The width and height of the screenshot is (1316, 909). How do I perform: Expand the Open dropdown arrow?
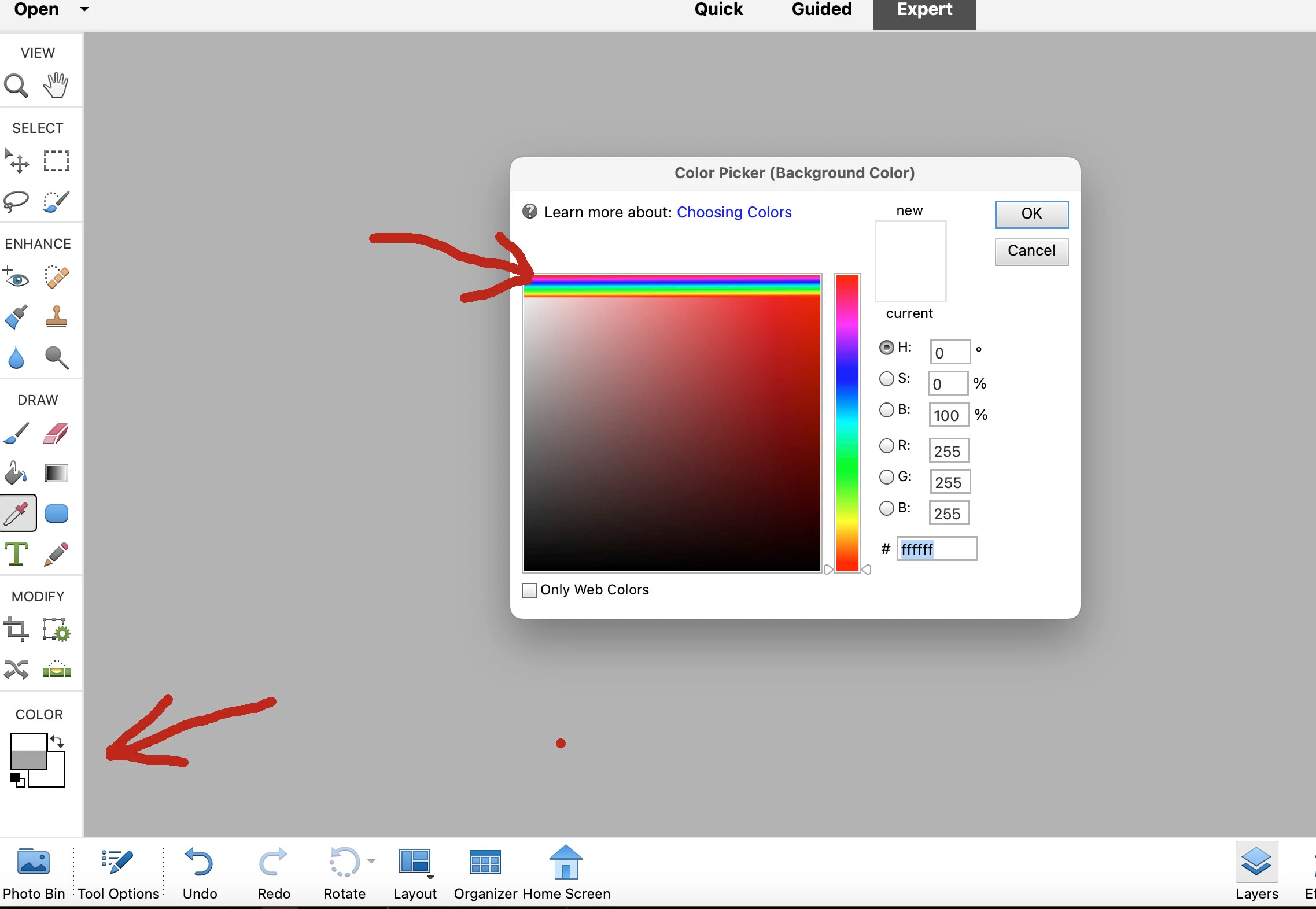(x=84, y=9)
